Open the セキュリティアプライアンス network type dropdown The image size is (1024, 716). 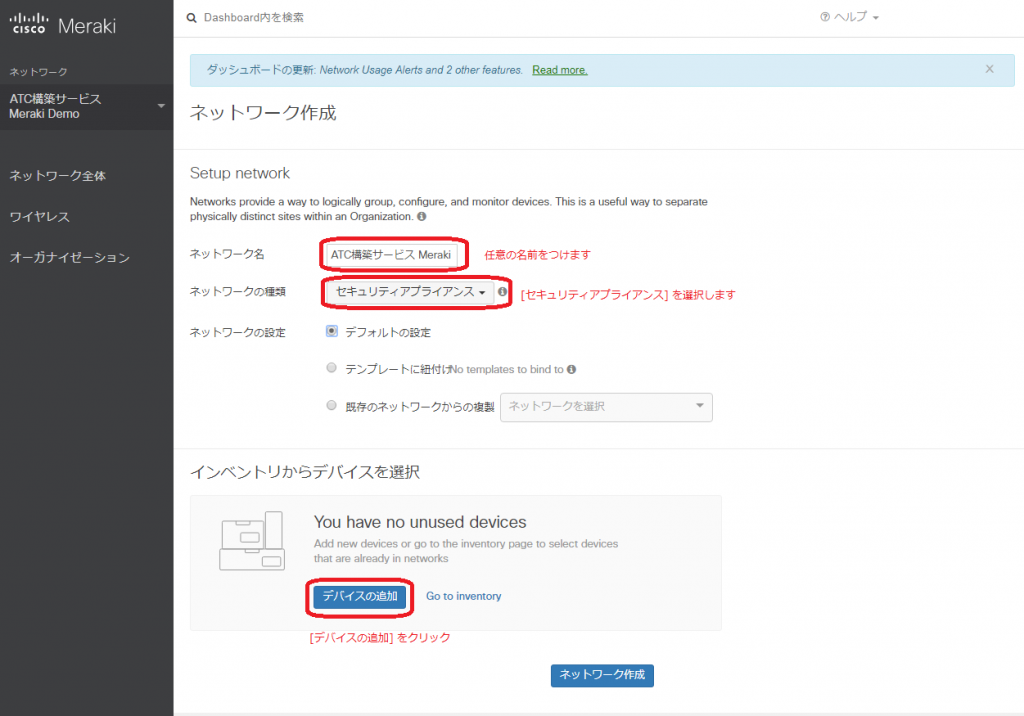(x=410, y=292)
